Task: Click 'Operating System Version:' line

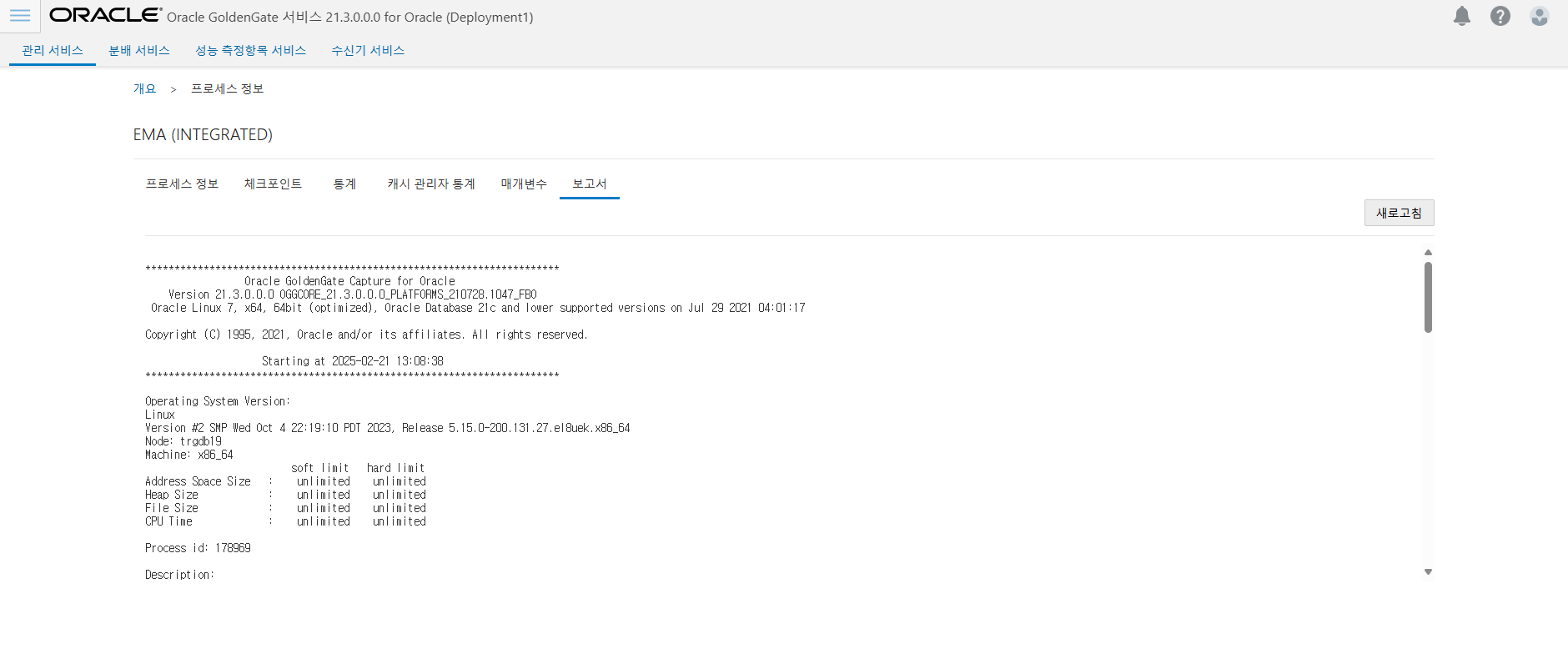Action: click(218, 401)
